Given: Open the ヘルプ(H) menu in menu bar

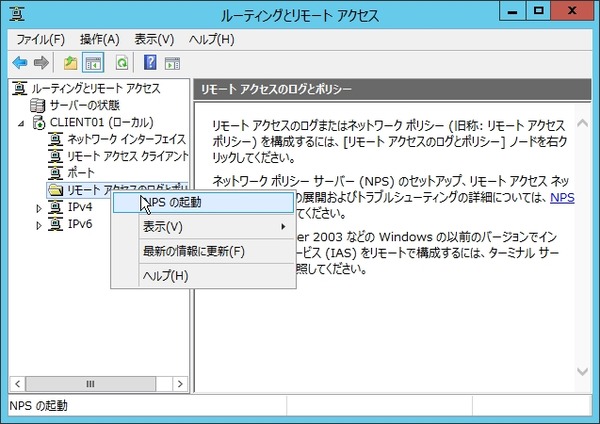Looking at the screenshot, I should pyautogui.click(x=211, y=39).
